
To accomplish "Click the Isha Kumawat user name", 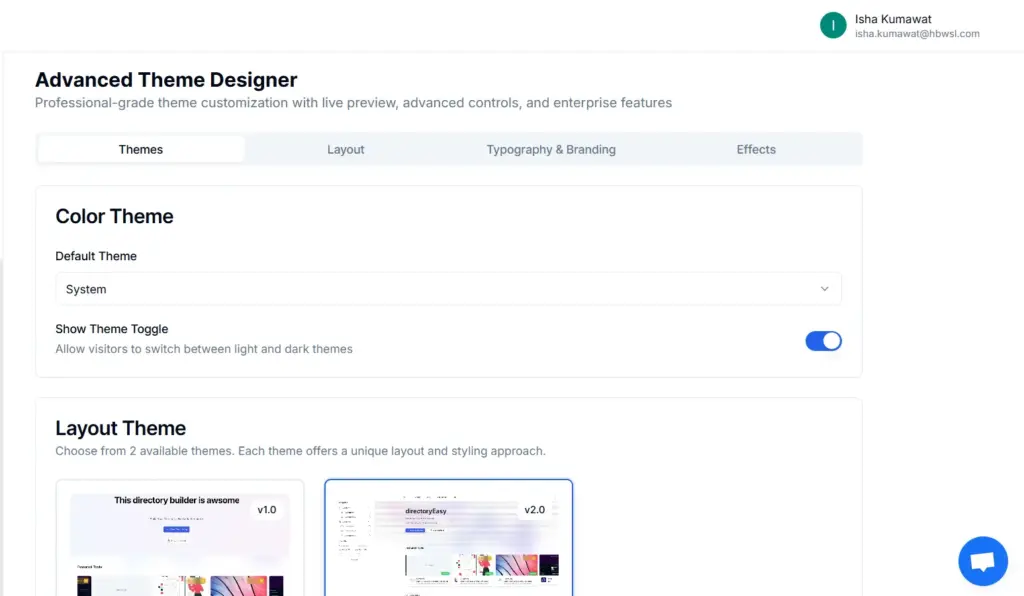I will [x=891, y=18].
